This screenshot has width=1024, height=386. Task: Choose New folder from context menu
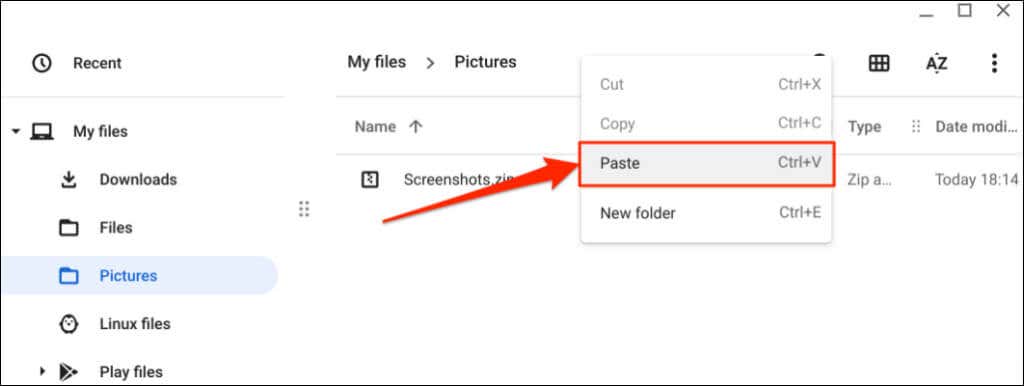707,213
